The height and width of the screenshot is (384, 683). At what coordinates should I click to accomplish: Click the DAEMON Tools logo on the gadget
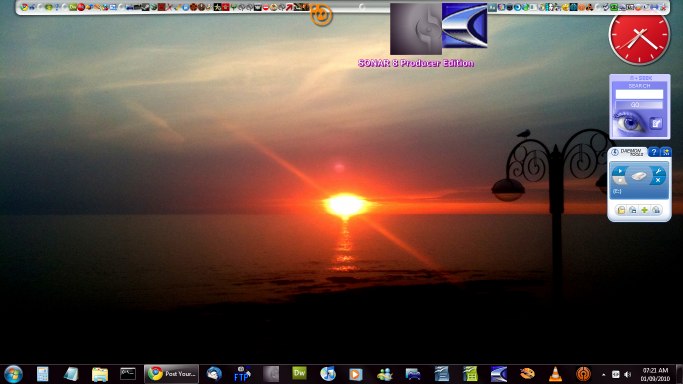point(615,152)
